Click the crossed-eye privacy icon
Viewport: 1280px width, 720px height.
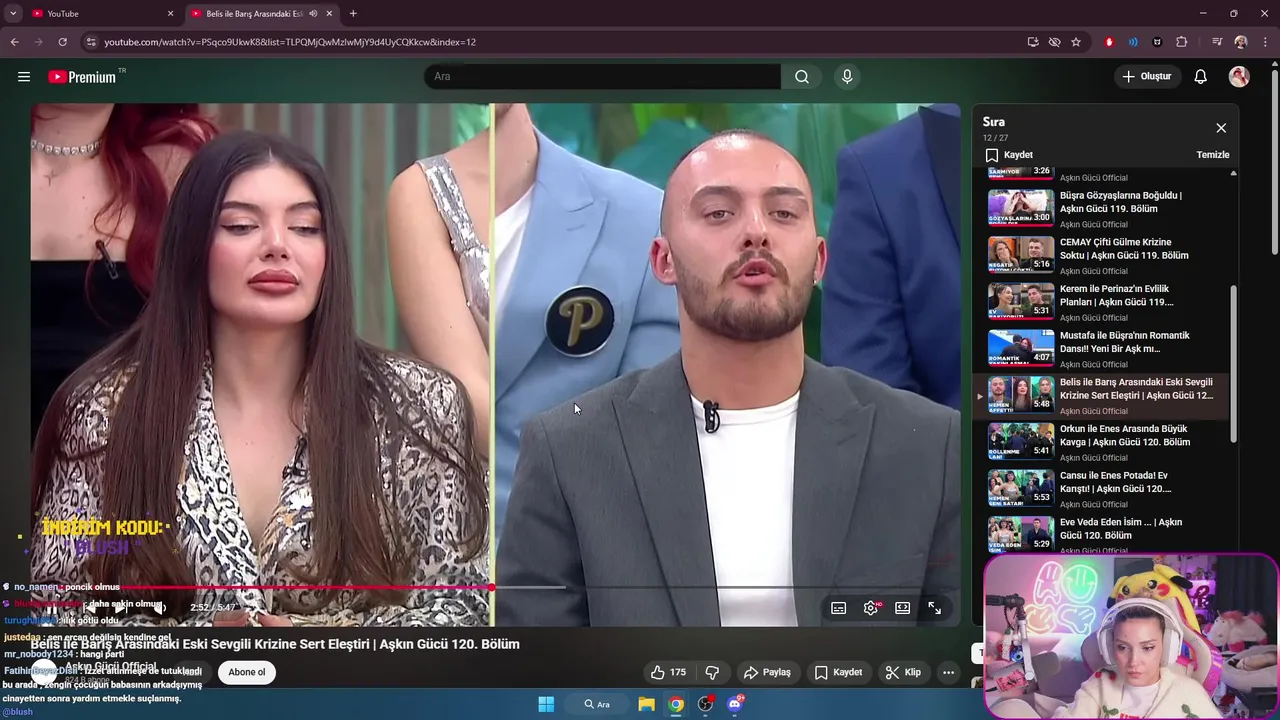click(x=1054, y=42)
